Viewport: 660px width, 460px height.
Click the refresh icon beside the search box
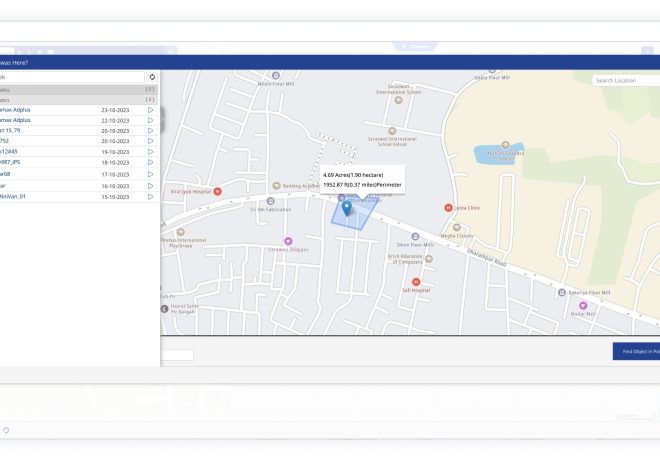pos(152,77)
